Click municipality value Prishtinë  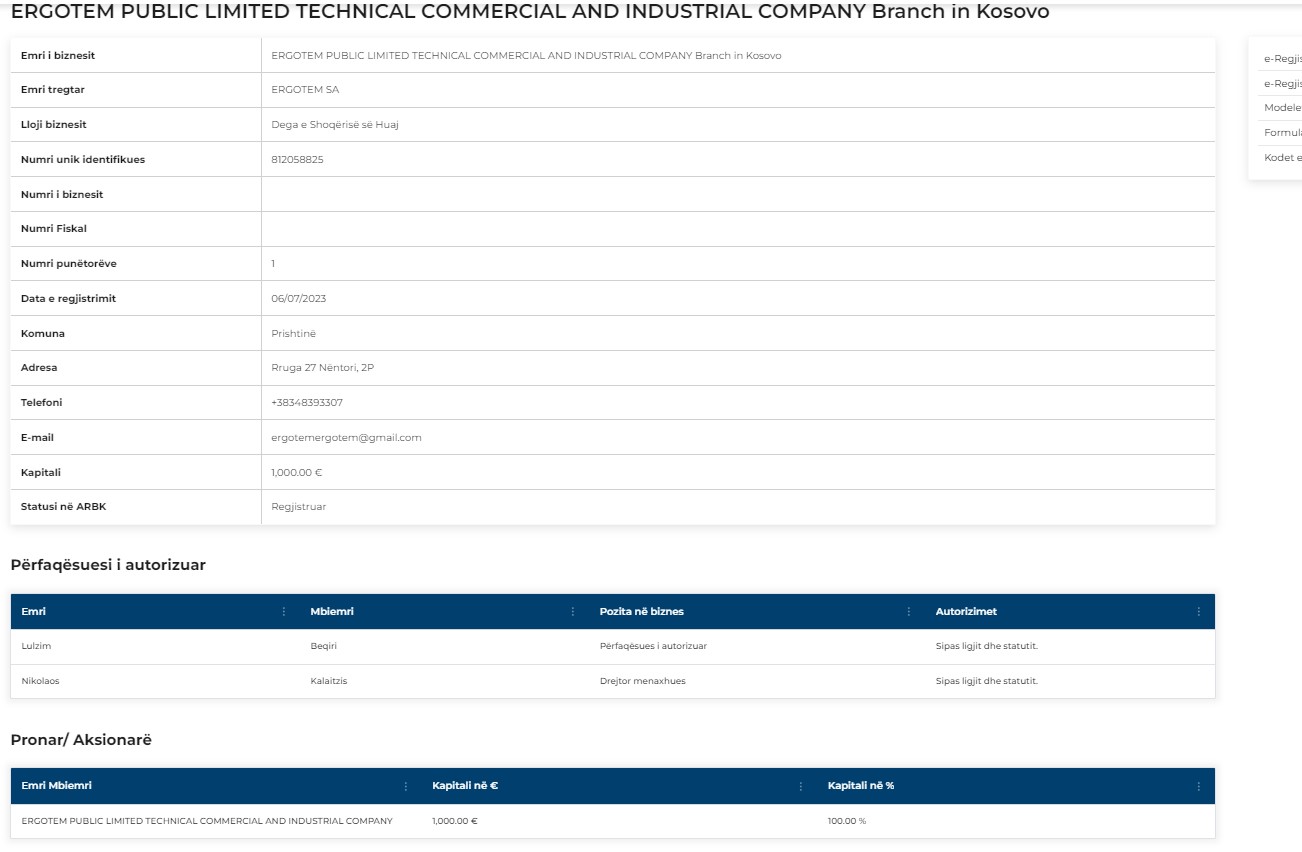[293, 334]
